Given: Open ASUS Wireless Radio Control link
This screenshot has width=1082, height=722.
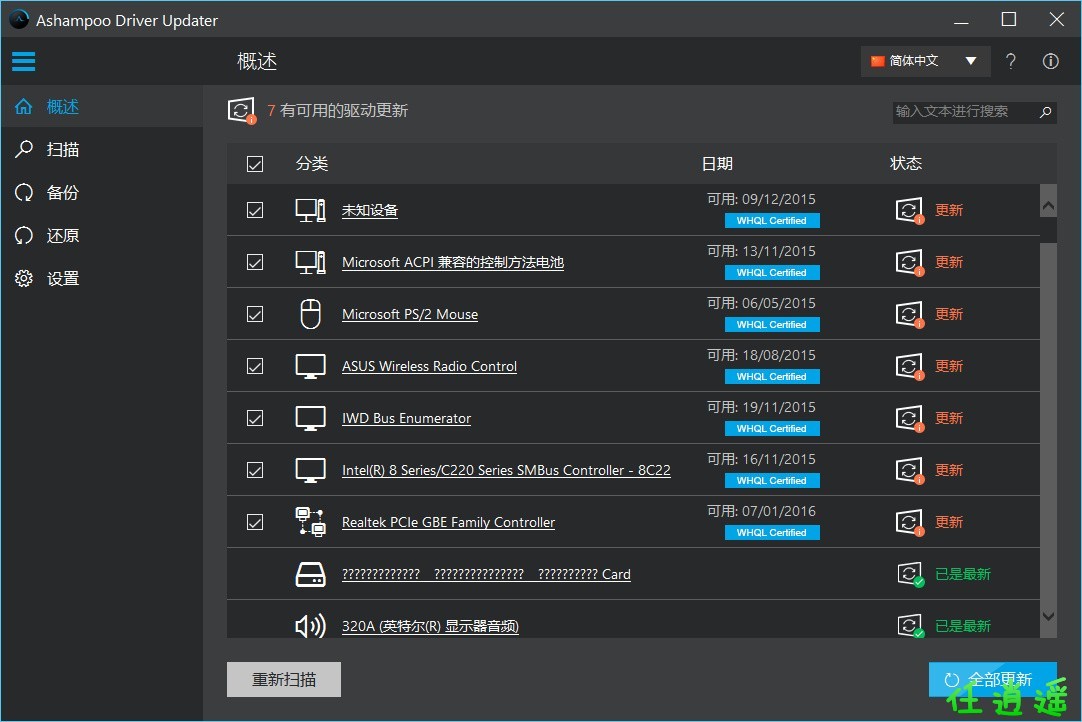Looking at the screenshot, I should pos(429,367).
